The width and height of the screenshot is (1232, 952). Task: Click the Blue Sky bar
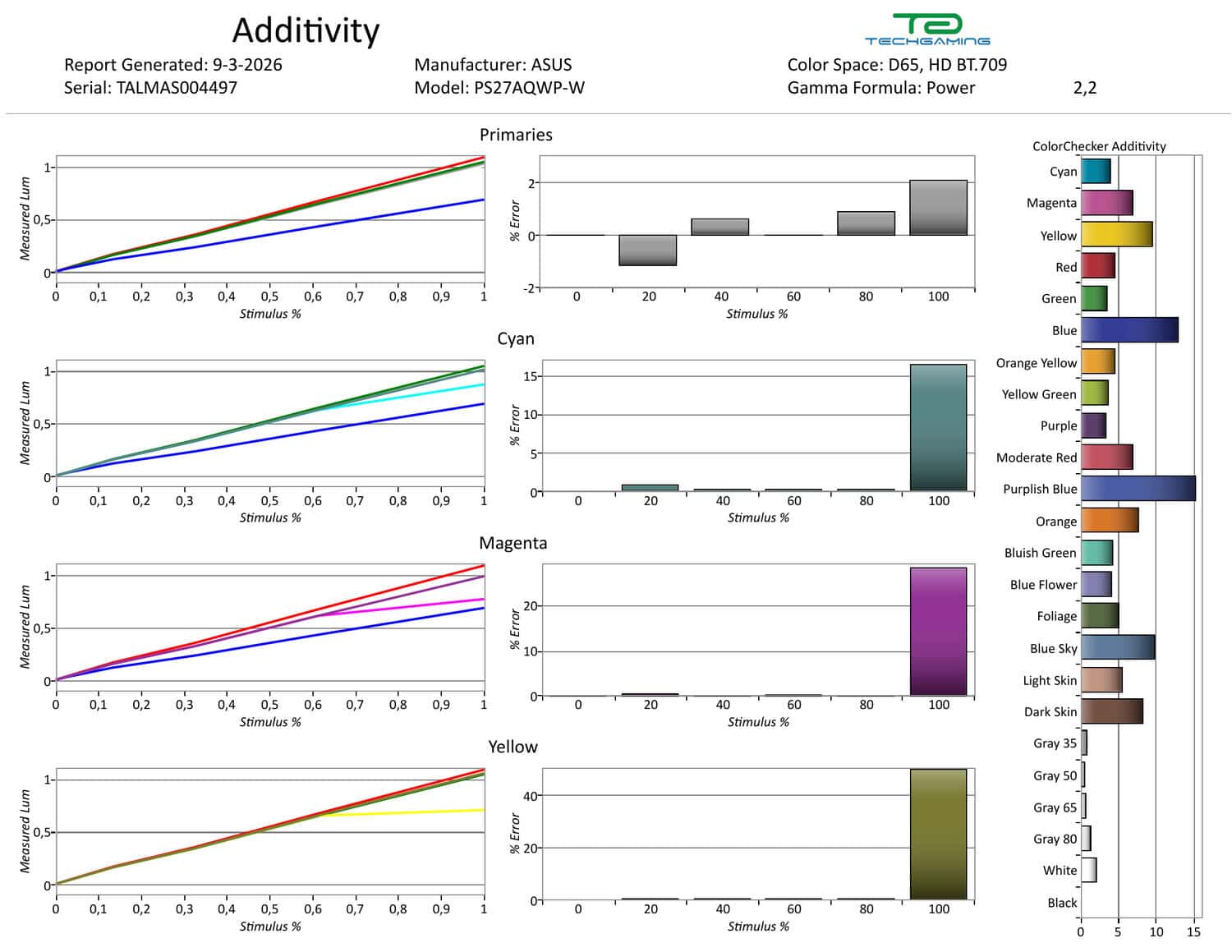click(1117, 648)
